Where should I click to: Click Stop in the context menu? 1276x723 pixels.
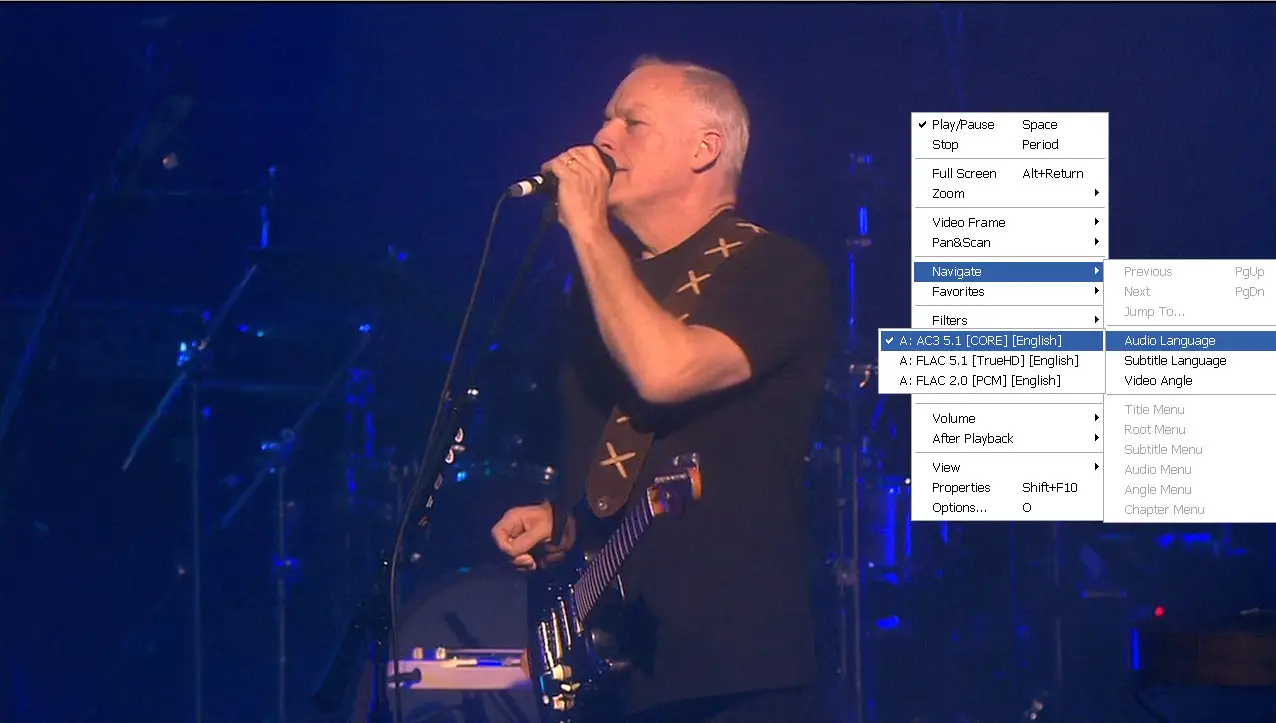(x=1010, y=145)
